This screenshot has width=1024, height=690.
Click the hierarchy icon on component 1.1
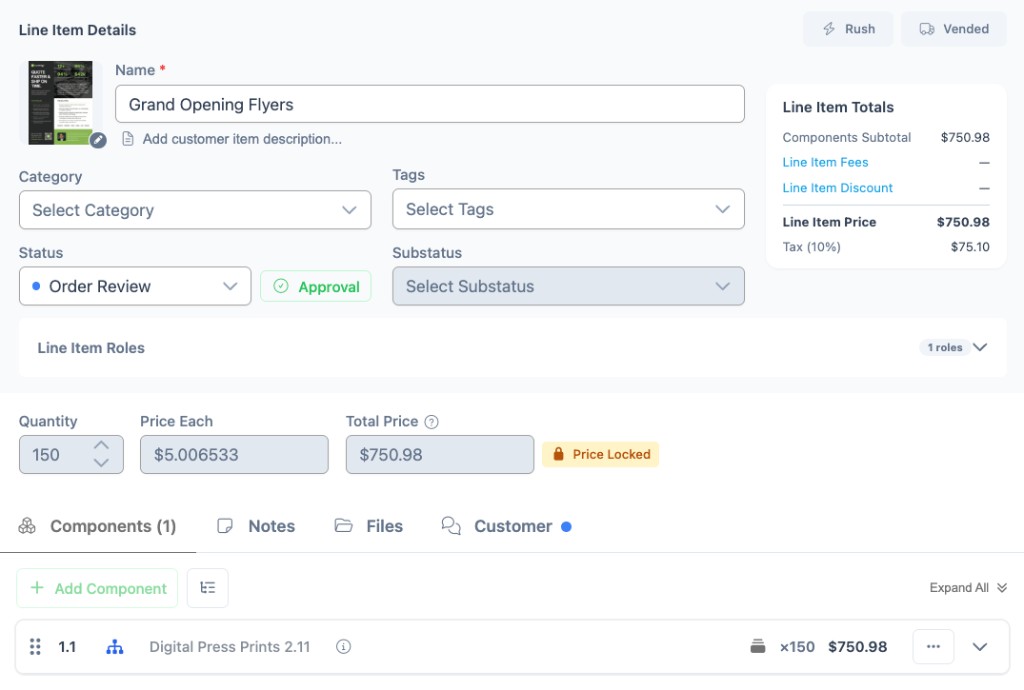tap(115, 646)
